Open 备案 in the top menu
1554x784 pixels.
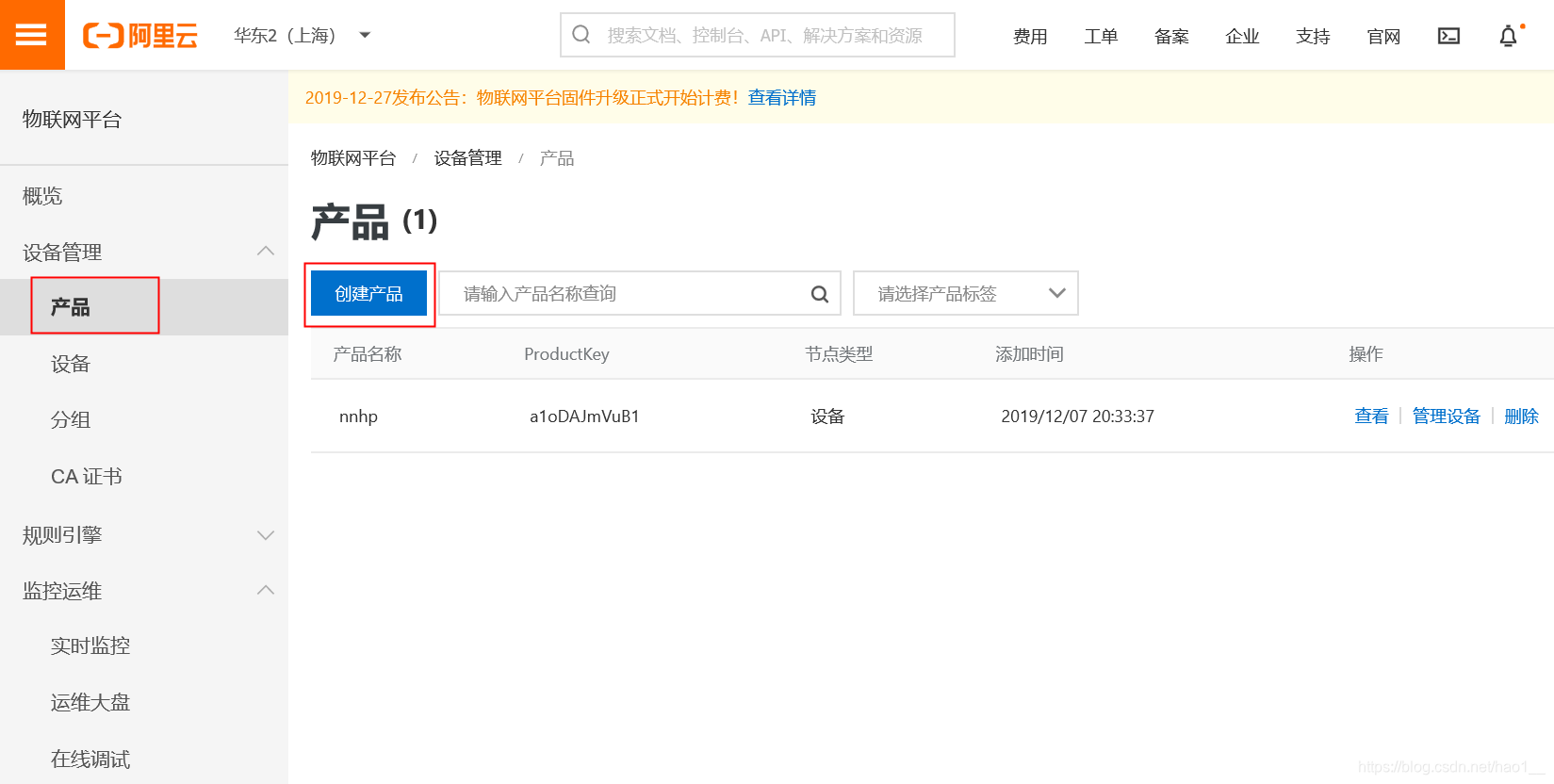click(x=1171, y=36)
